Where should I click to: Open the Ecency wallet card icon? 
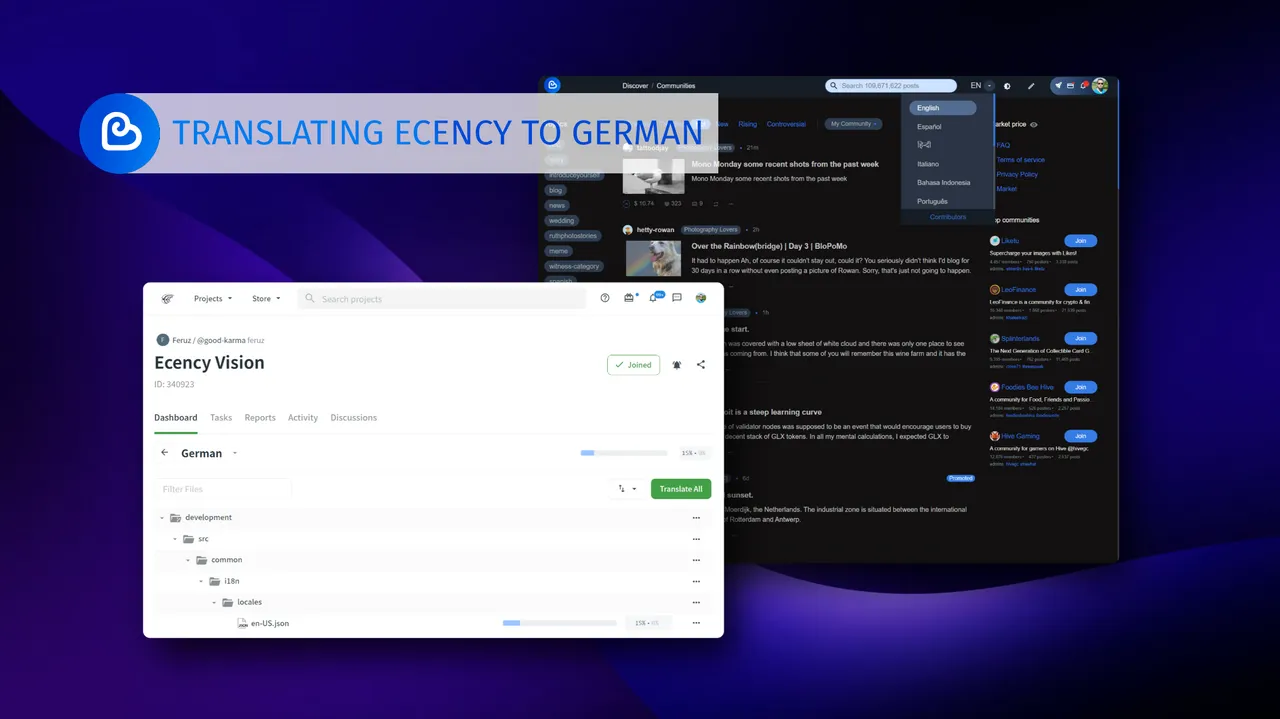pyautogui.click(x=1071, y=86)
